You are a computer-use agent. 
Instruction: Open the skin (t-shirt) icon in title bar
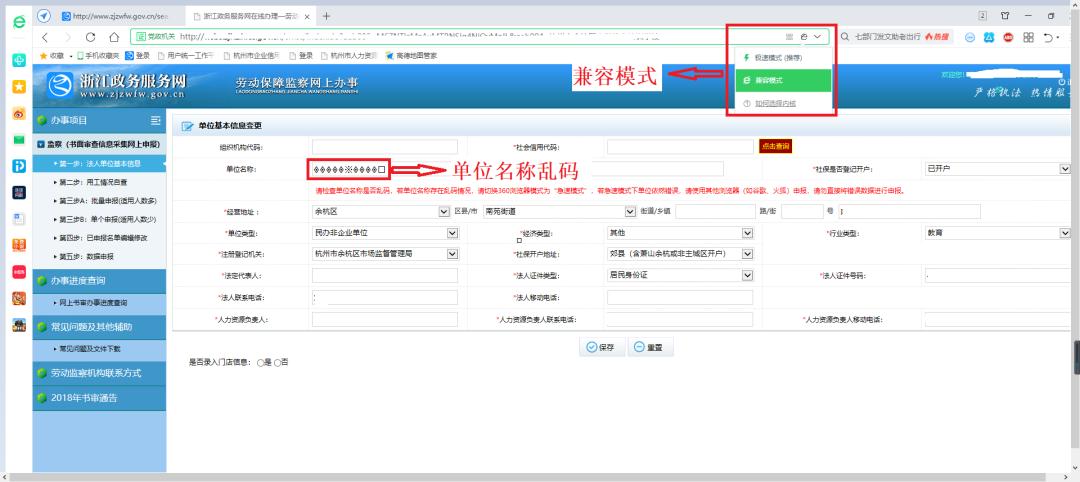pos(1005,15)
